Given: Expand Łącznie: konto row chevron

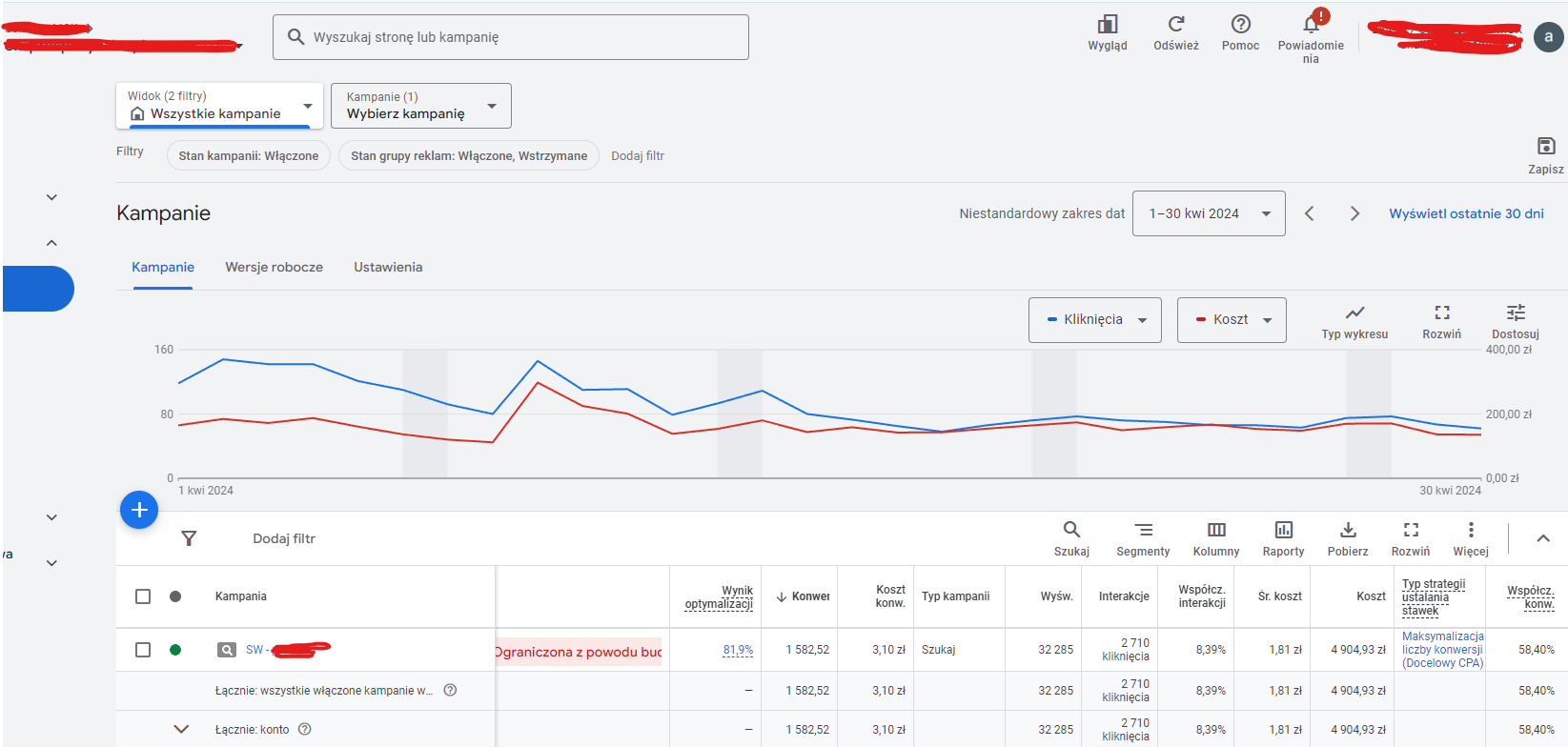Looking at the screenshot, I should tap(181, 729).
